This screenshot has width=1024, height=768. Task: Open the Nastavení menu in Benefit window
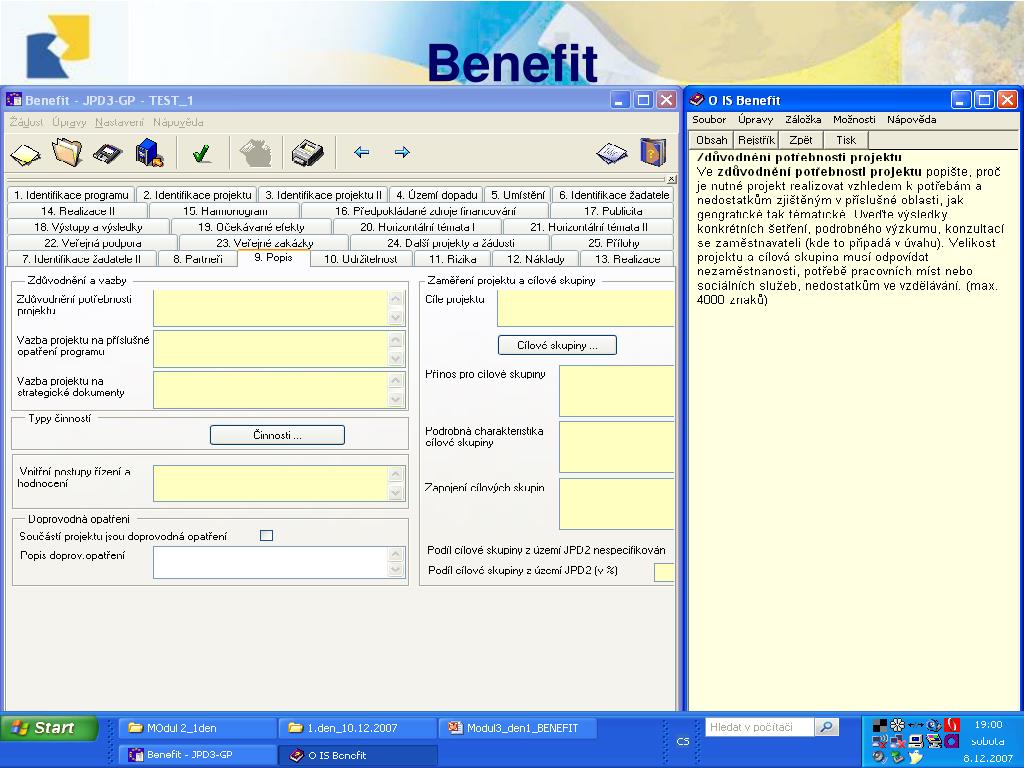119,122
